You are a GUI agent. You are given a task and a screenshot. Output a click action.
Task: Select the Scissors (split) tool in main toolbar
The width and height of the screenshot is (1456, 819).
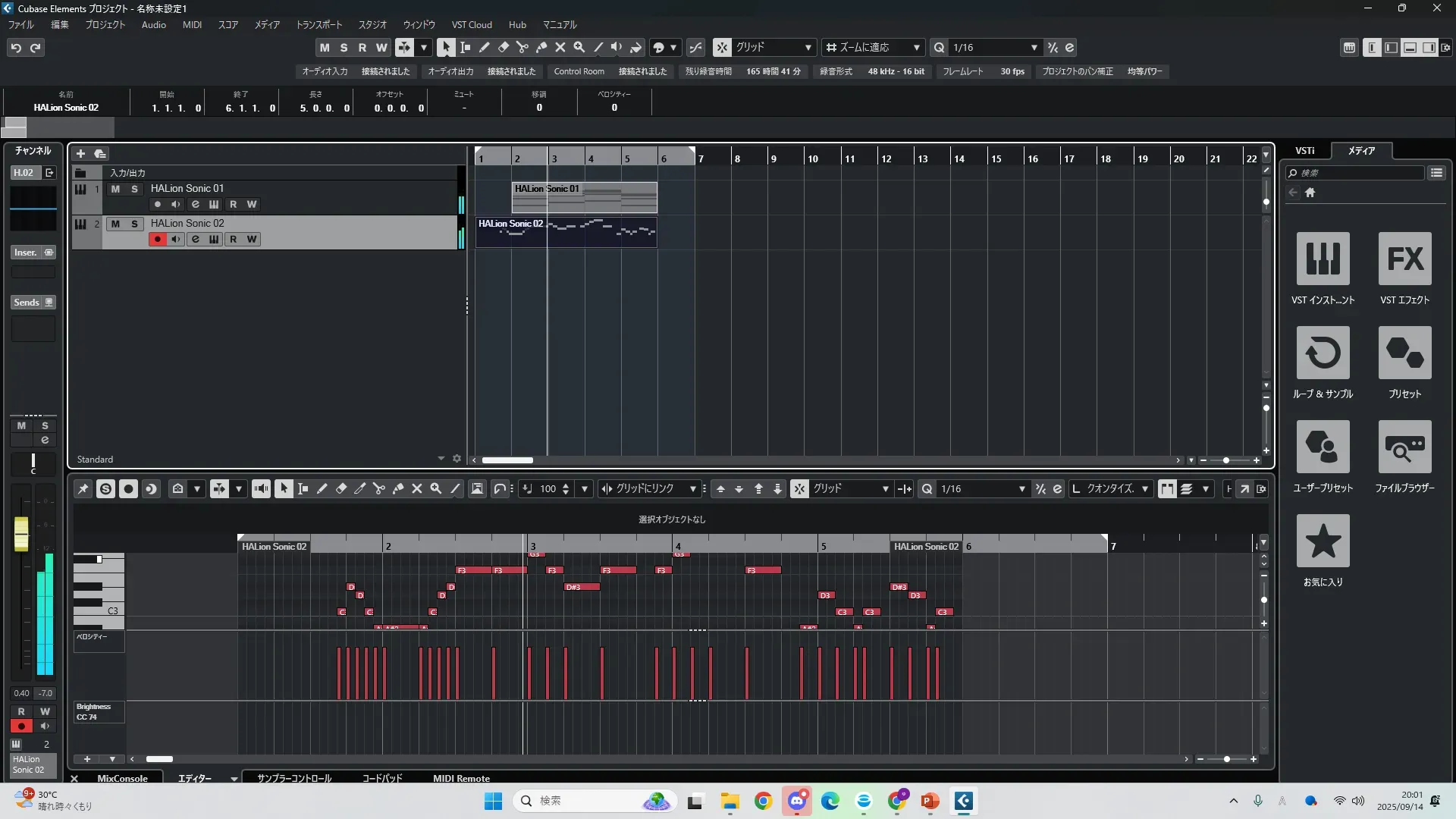click(522, 47)
